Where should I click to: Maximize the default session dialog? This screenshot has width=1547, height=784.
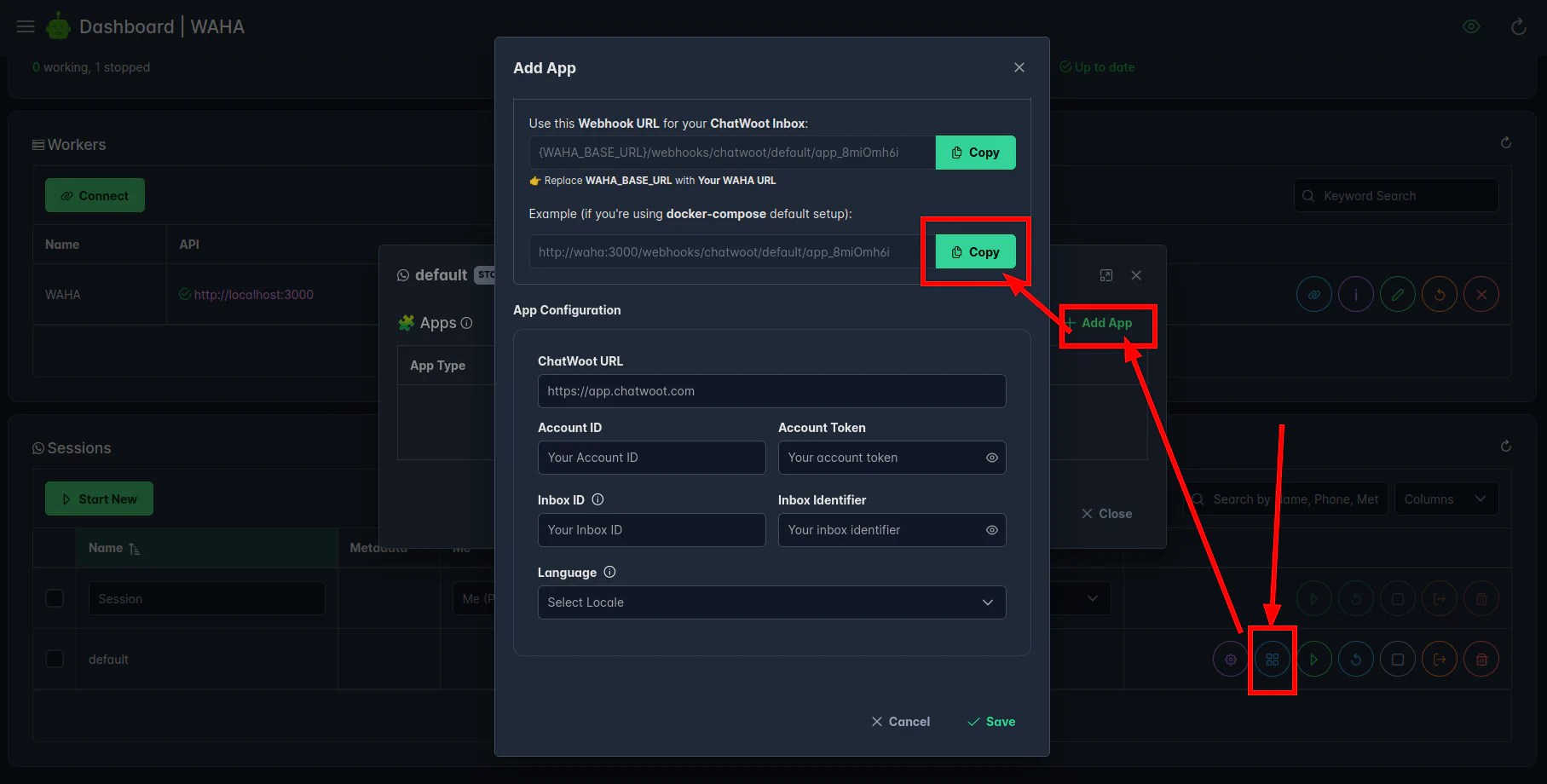click(x=1106, y=275)
